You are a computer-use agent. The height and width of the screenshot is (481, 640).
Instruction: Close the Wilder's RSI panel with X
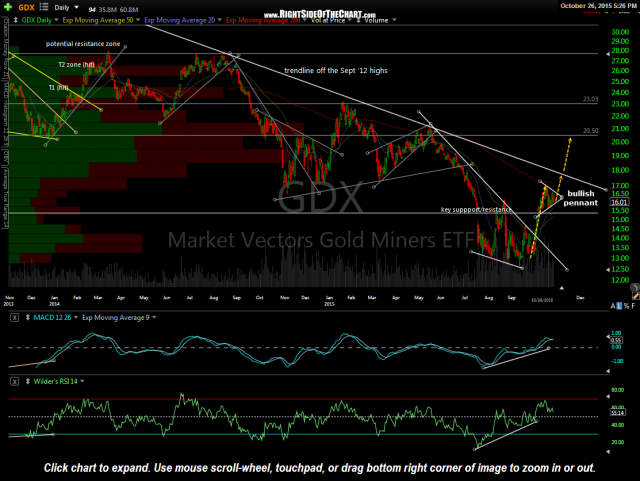click(14, 382)
